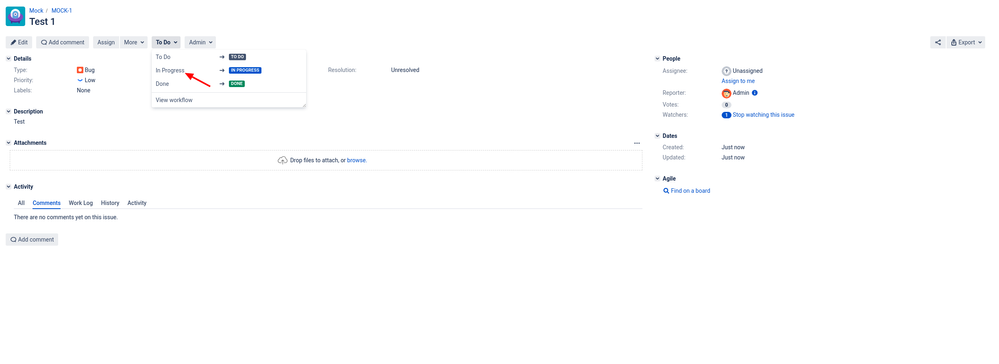The width and height of the screenshot is (999, 364).
Task: Click the info icon beside Admin reporter
Action: pyautogui.click(x=754, y=93)
